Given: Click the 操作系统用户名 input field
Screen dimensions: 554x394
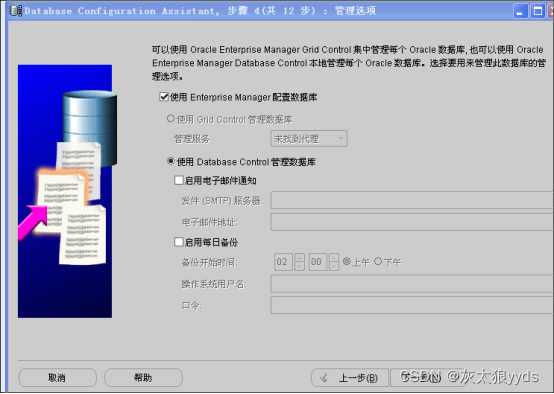Looking at the screenshot, I should 412,284.
